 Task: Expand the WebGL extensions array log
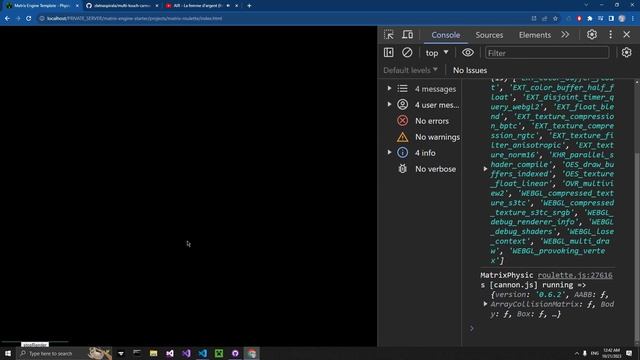(x=485, y=169)
